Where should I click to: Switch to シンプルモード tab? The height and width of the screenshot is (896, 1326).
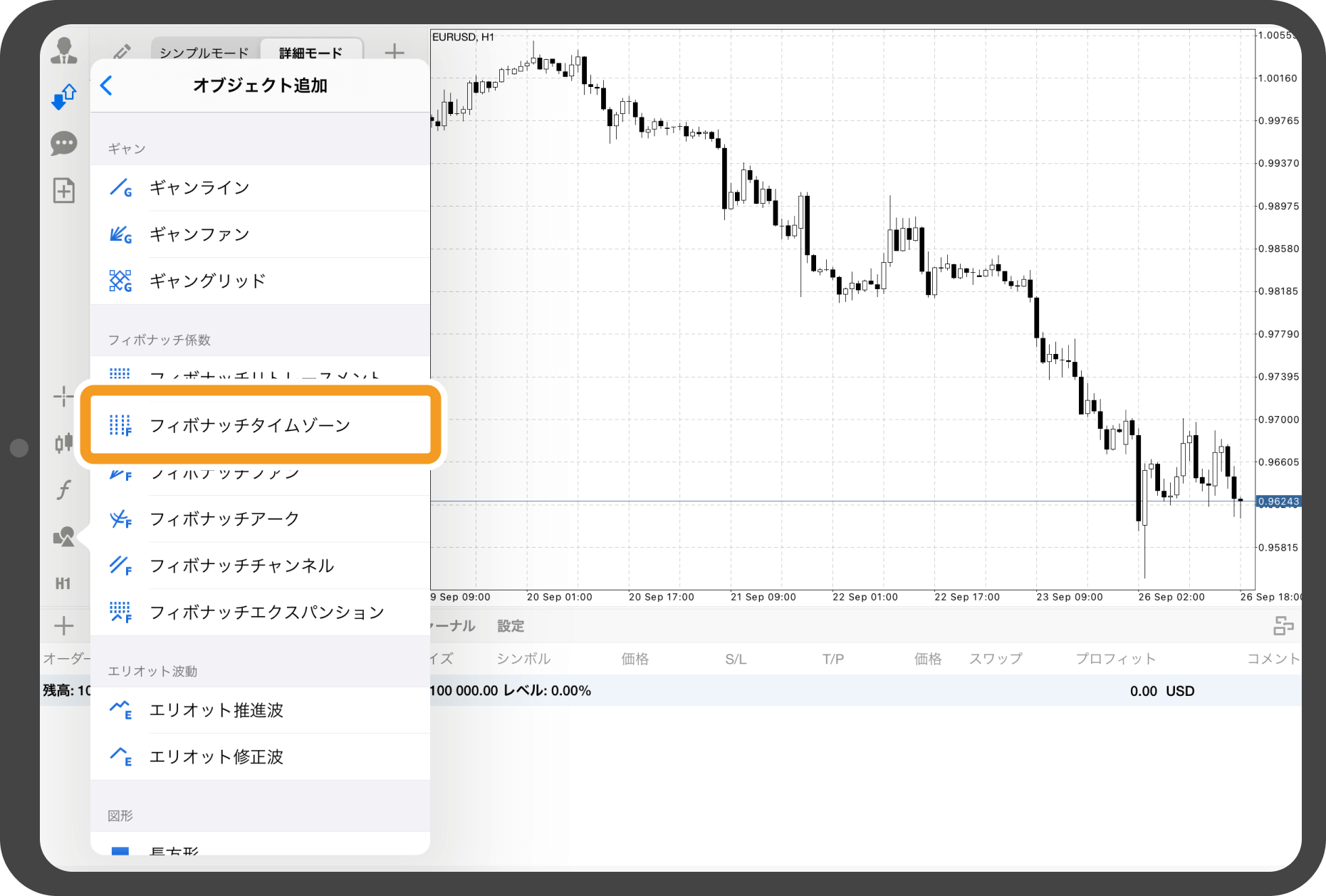click(204, 51)
